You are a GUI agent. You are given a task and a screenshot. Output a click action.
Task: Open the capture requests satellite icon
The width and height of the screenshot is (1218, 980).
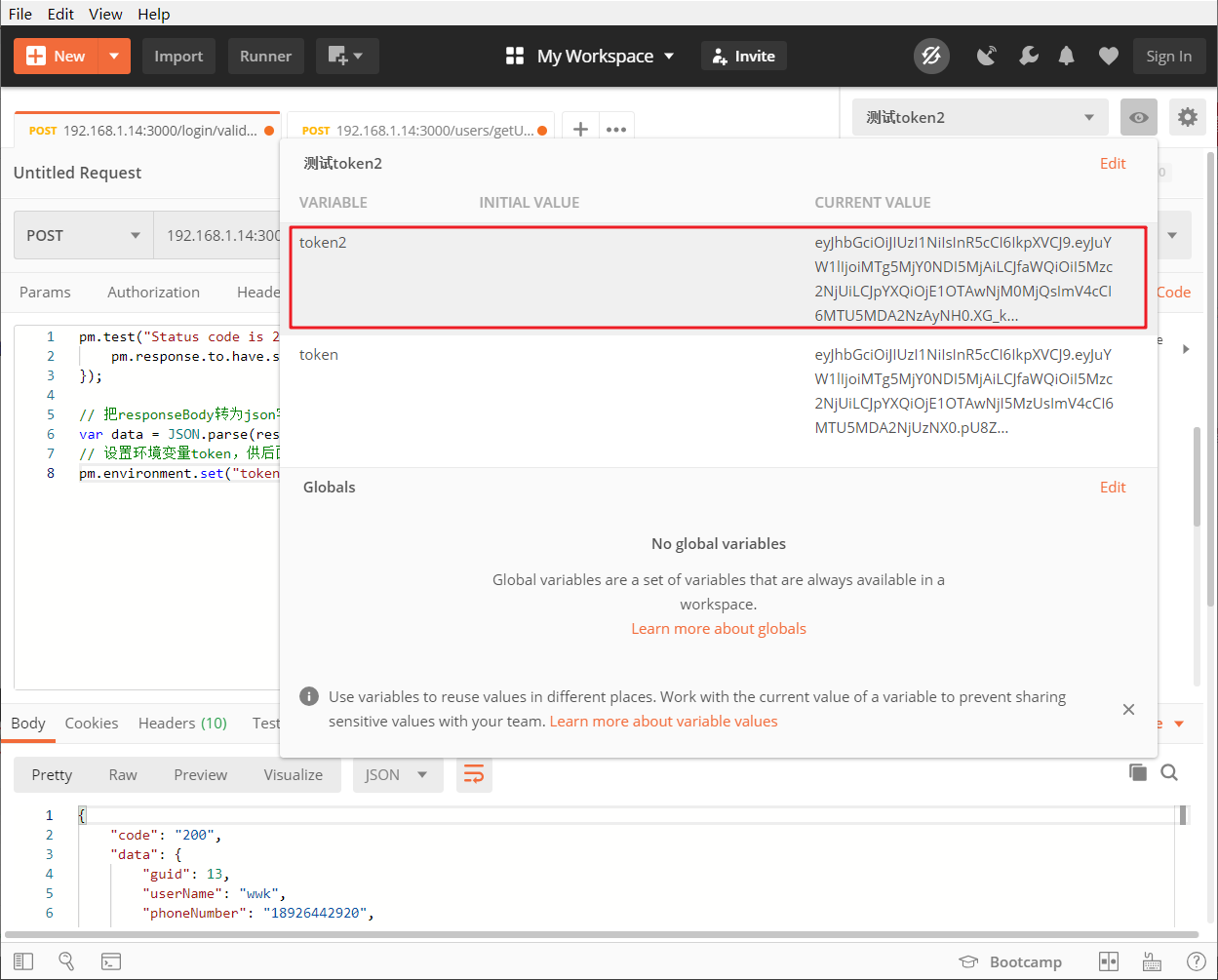pos(987,57)
